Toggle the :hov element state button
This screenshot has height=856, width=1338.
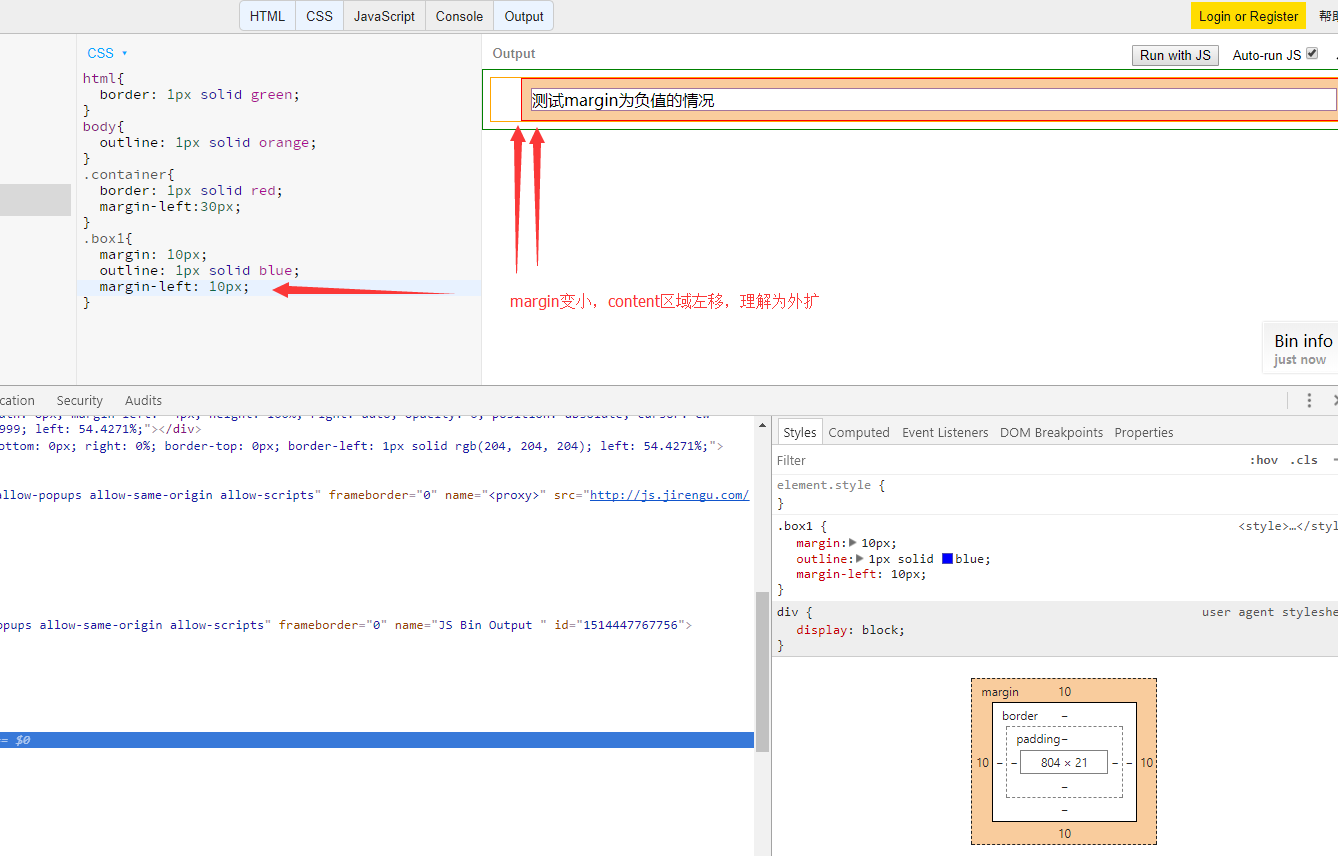[1264, 460]
